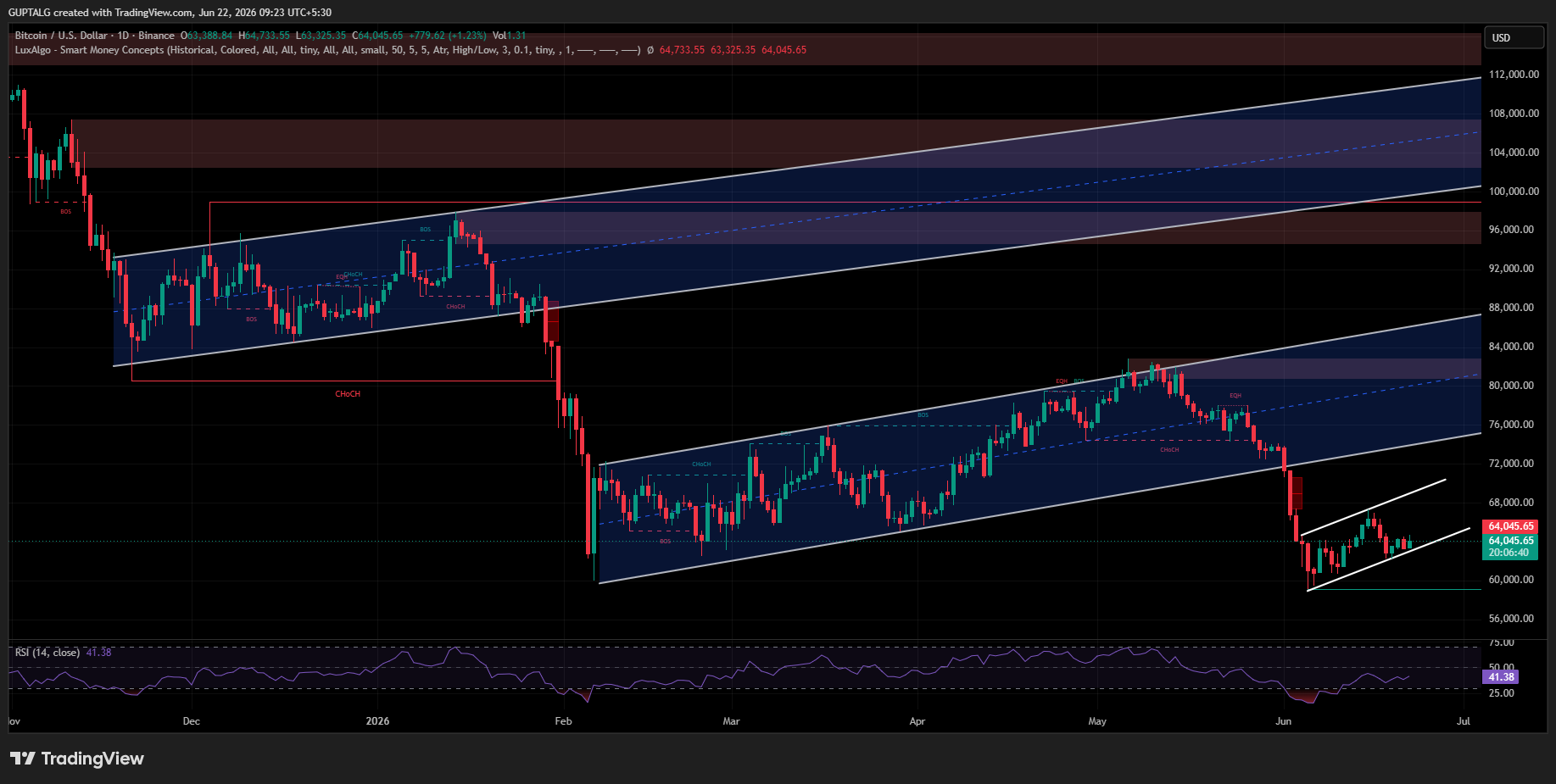The height and width of the screenshot is (784, 1556).
Task: Click the GUPTALG created with TradingView.com header text
Action: click(x=170, y=13)
